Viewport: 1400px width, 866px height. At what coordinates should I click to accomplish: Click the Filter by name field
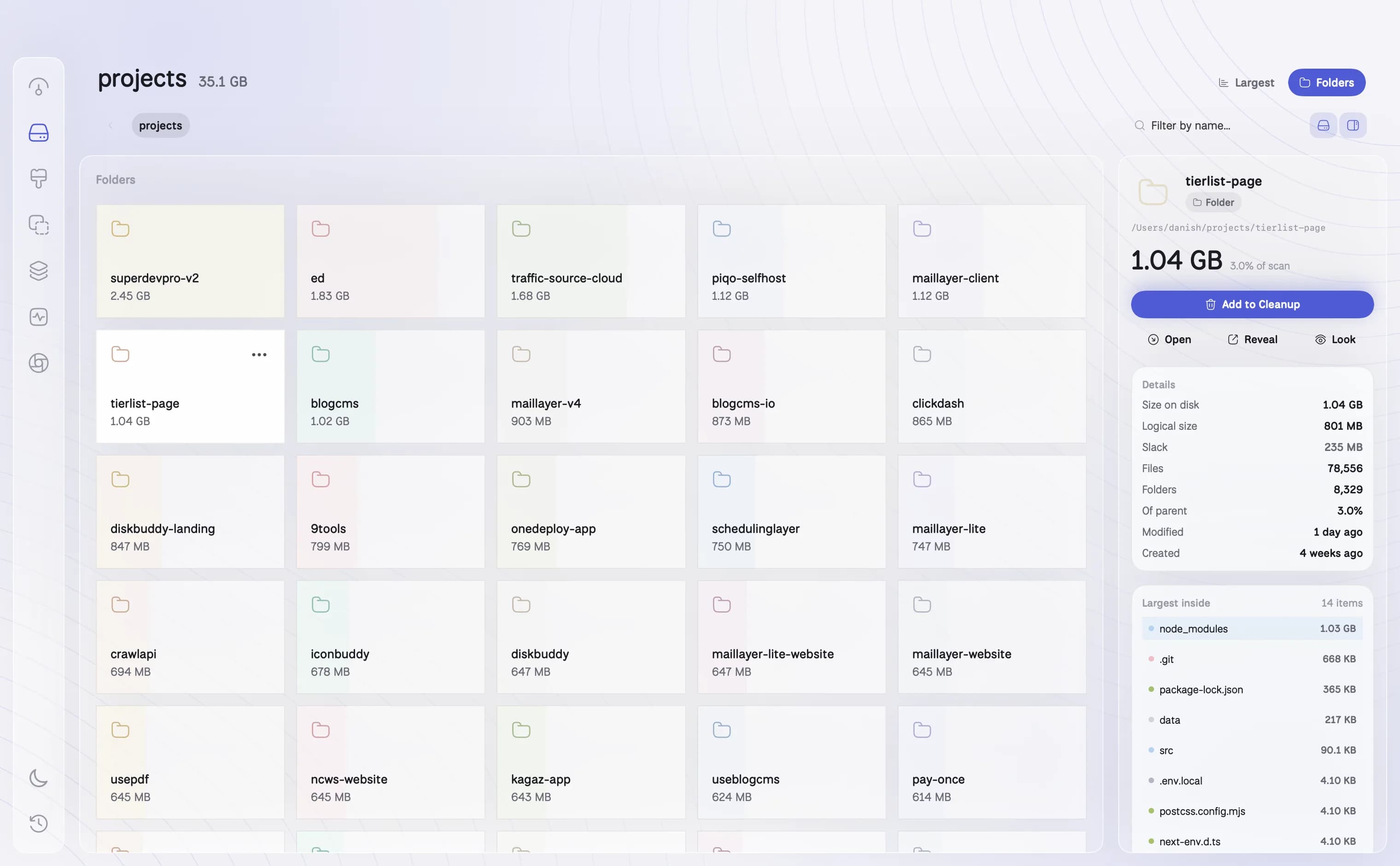tap(1214, 125)
